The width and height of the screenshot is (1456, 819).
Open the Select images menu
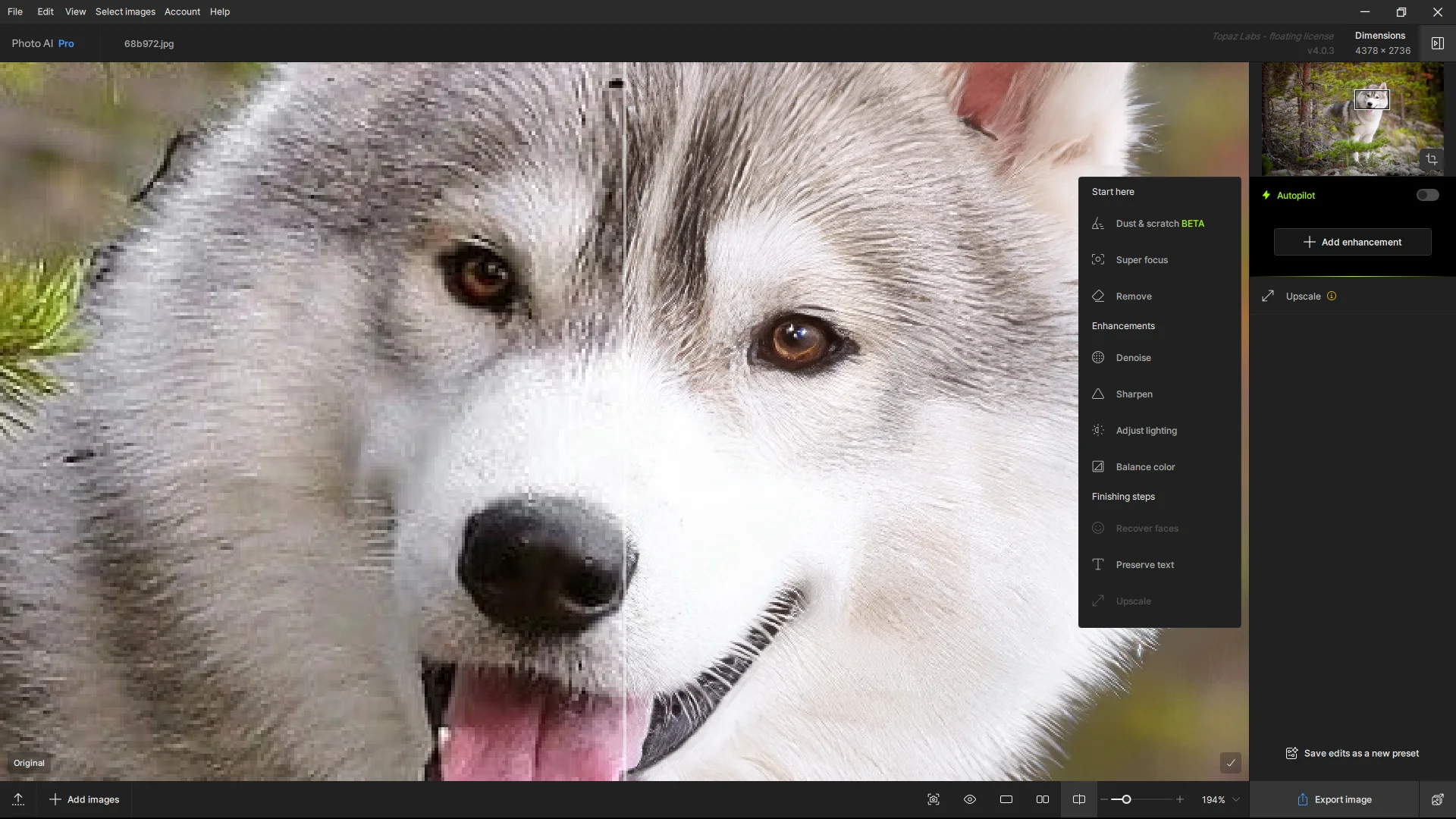(125, 11)
